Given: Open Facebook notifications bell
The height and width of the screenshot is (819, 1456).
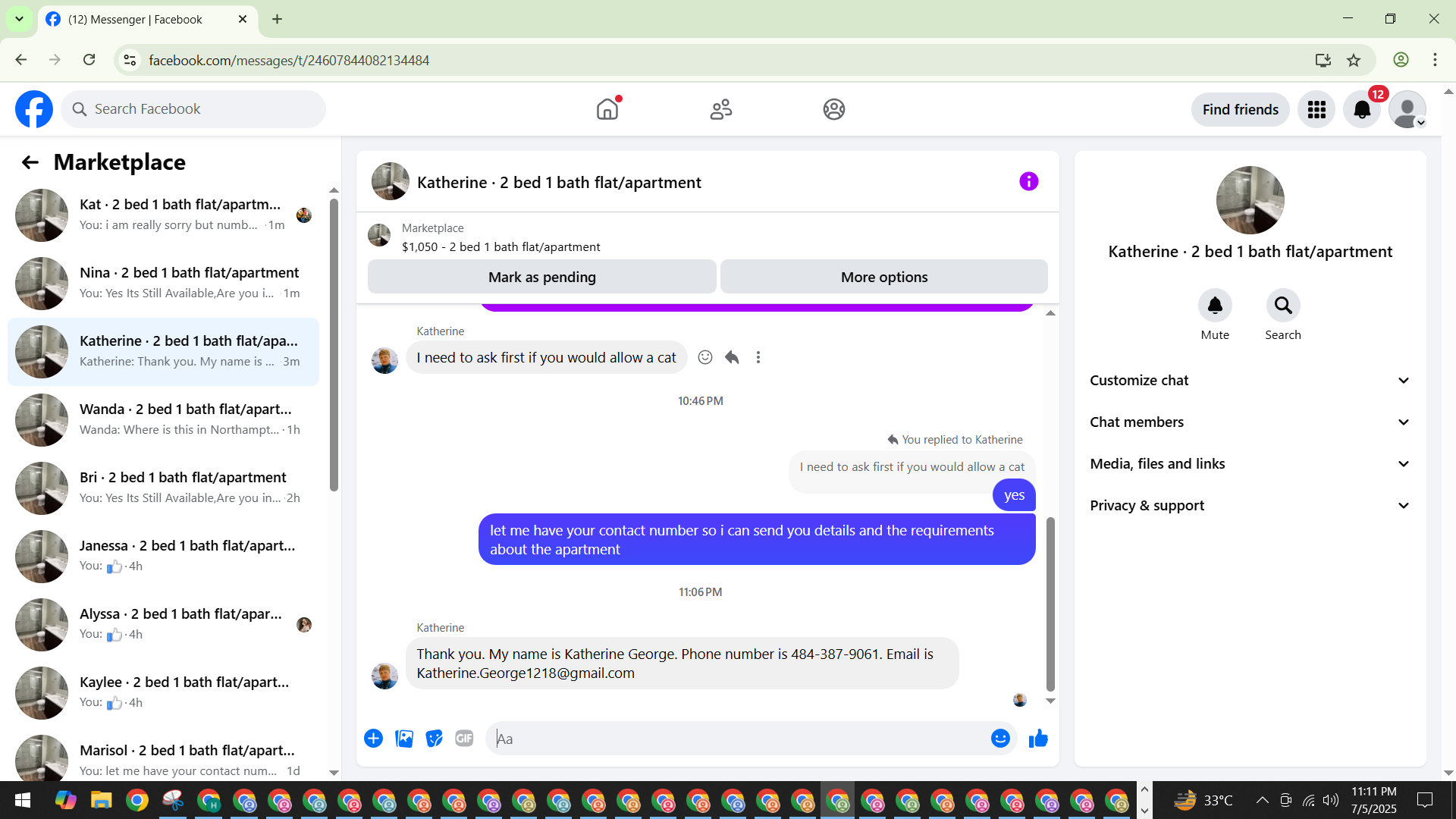Looking at the screenshot, I should (x=1362, y=109).
